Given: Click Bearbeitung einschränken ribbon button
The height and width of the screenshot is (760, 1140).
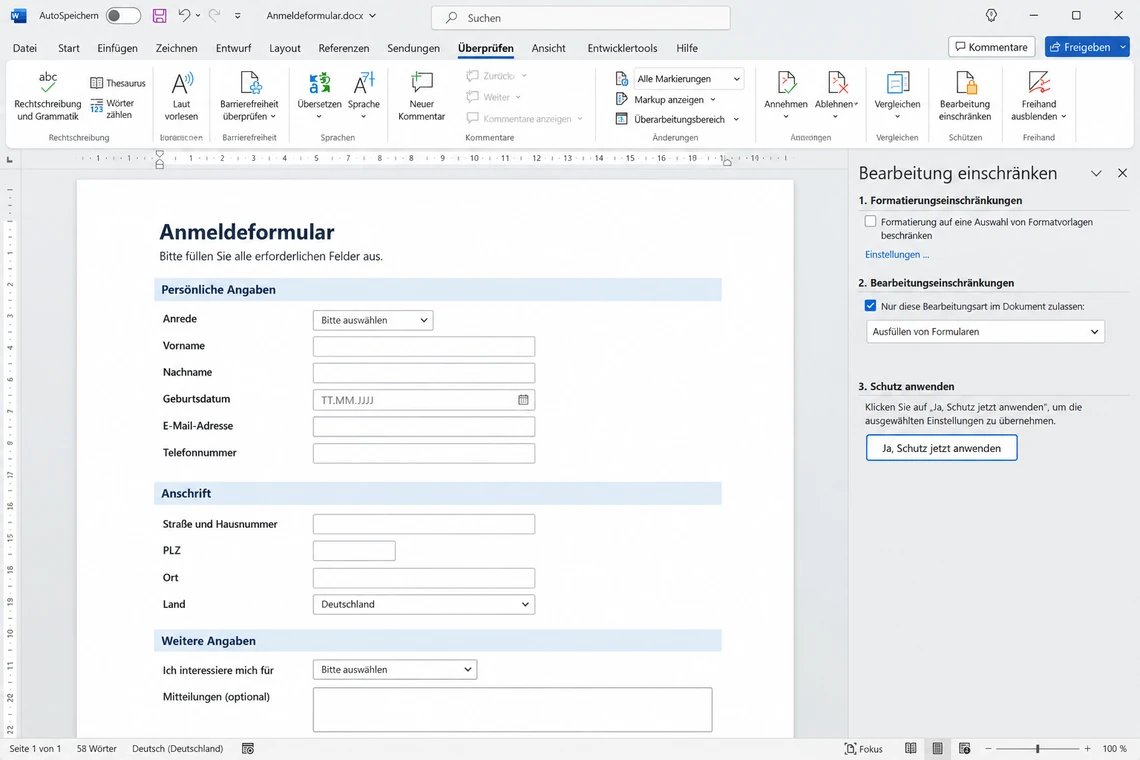Looking at the screenshot, I should click(x=965, y=95).
